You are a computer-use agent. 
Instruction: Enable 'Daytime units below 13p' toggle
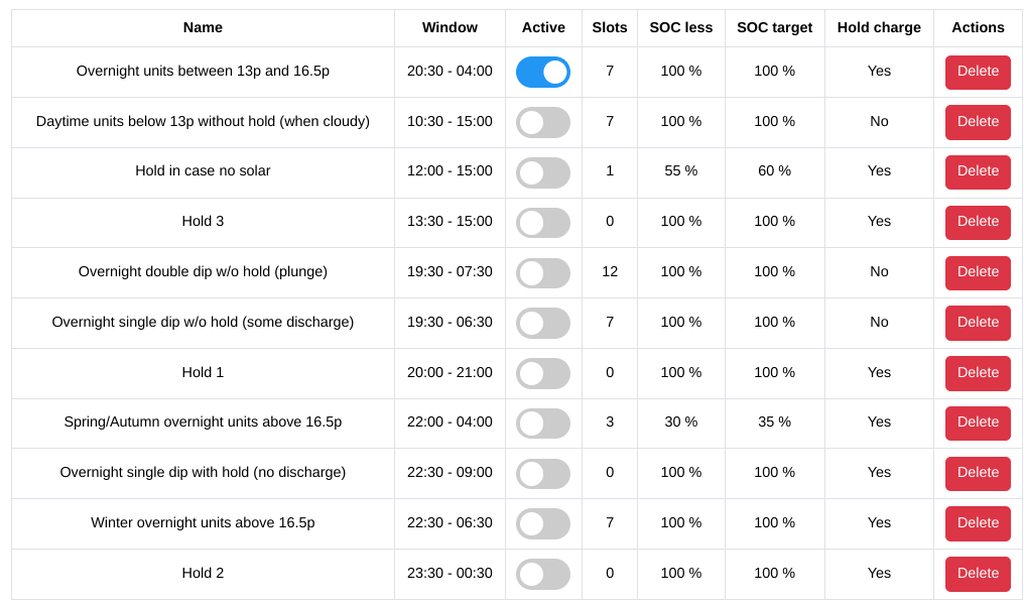click(543, 122)
